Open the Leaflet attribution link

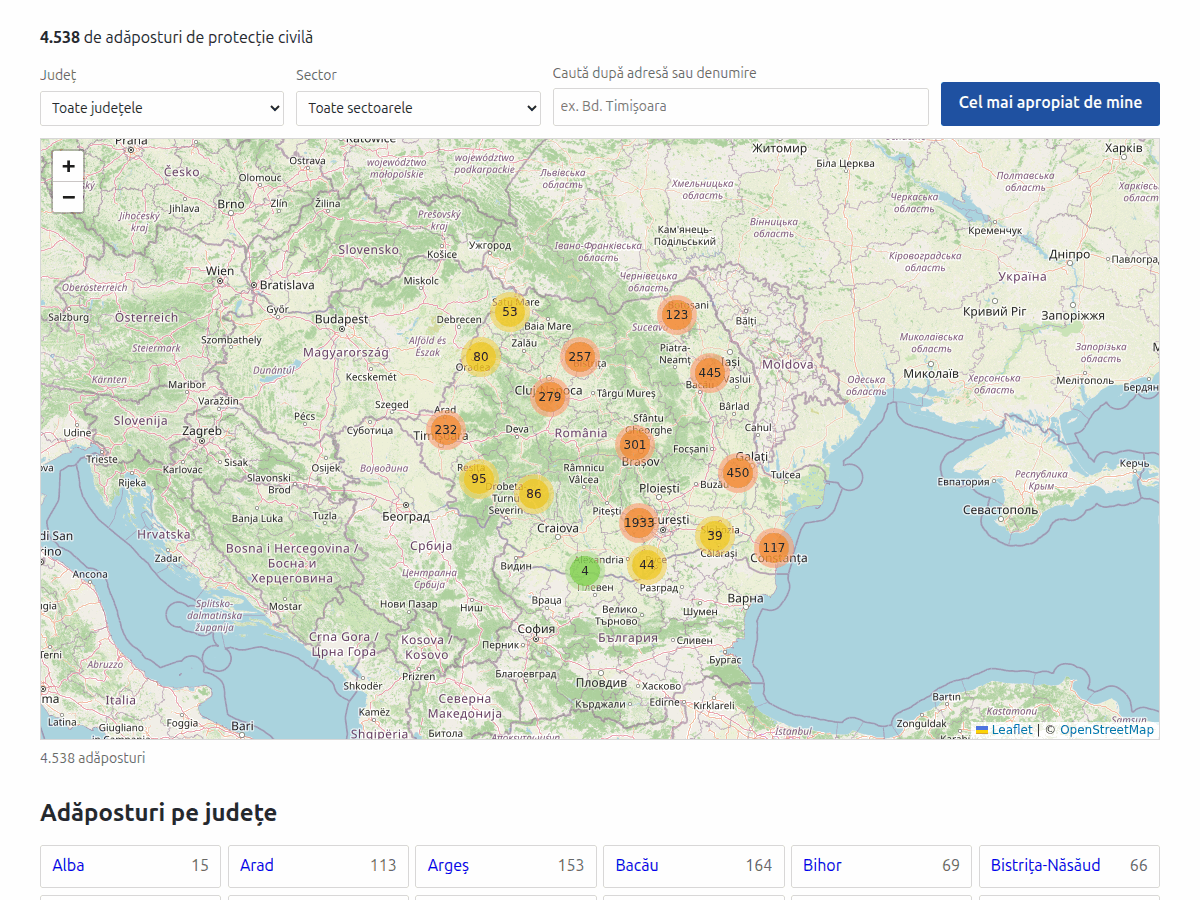[x=1004, y=730]
